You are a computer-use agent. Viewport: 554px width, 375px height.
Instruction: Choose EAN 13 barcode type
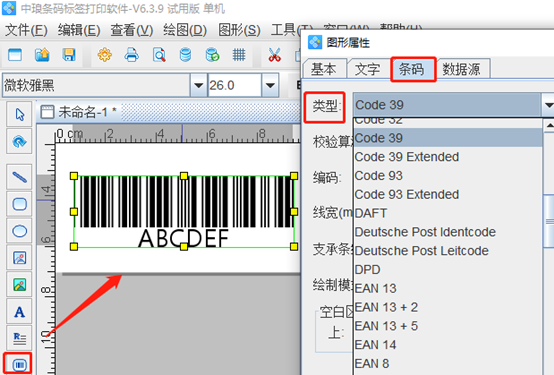448,288
